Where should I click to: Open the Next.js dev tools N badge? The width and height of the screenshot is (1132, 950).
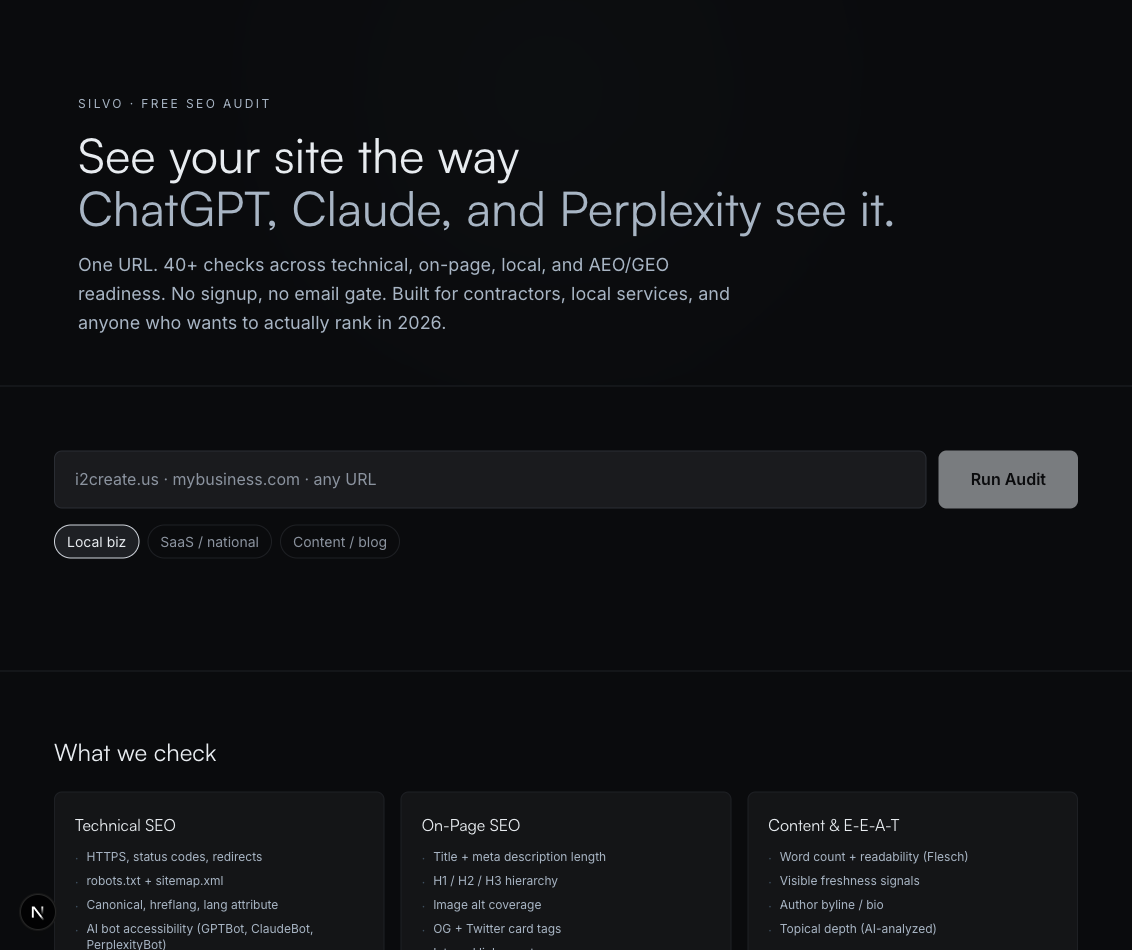38,912
